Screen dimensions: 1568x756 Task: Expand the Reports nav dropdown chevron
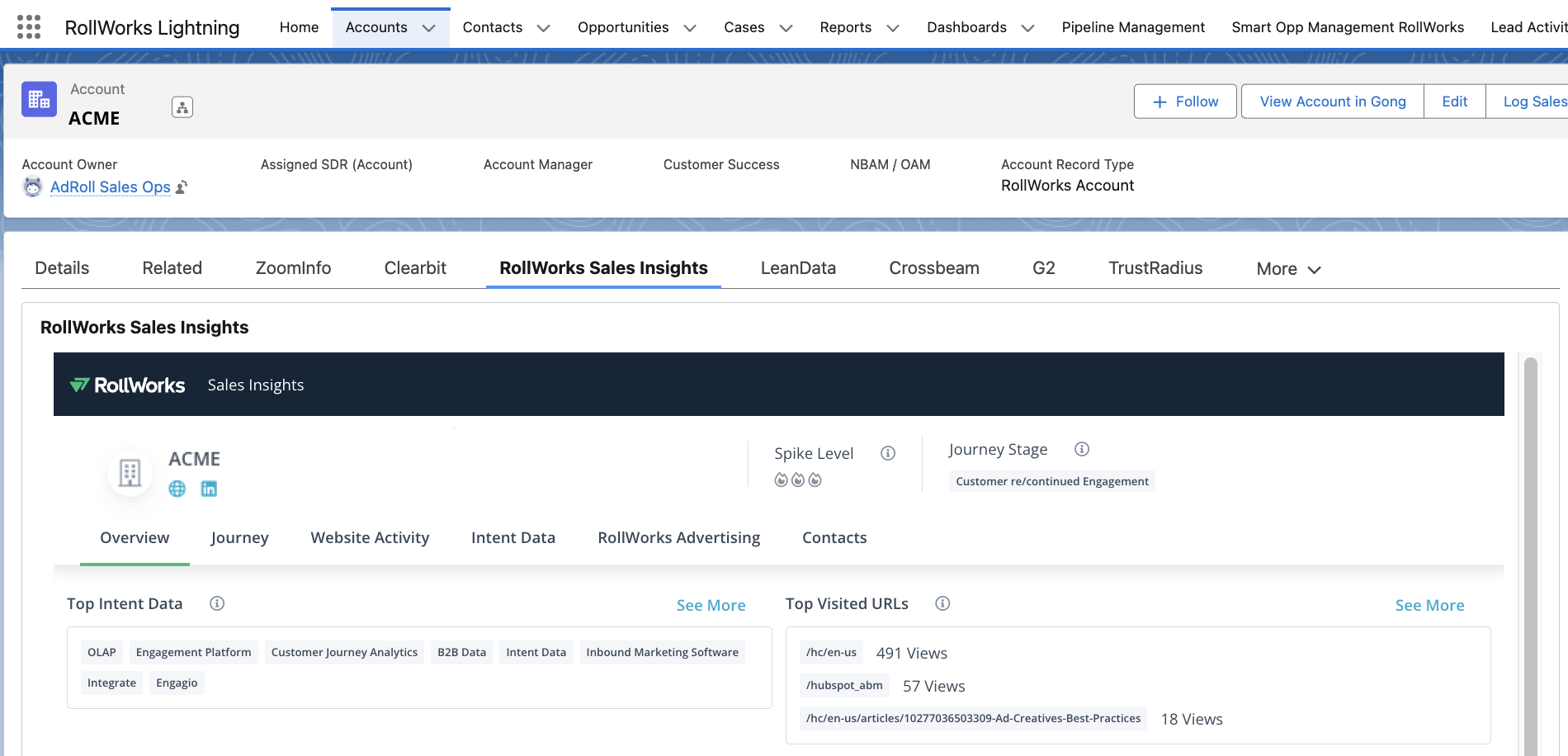(893, 28)
